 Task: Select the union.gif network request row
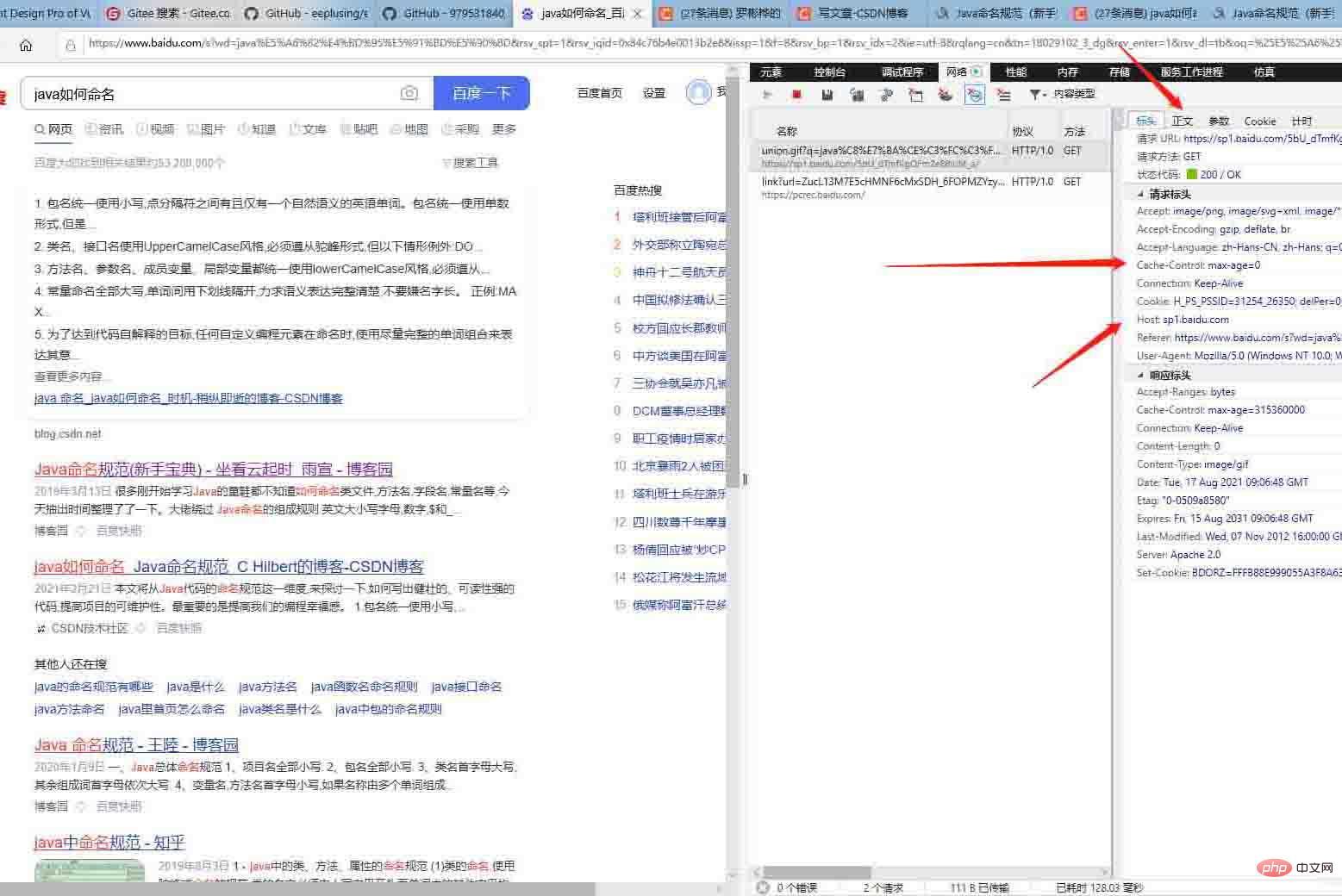coord(929,156)
